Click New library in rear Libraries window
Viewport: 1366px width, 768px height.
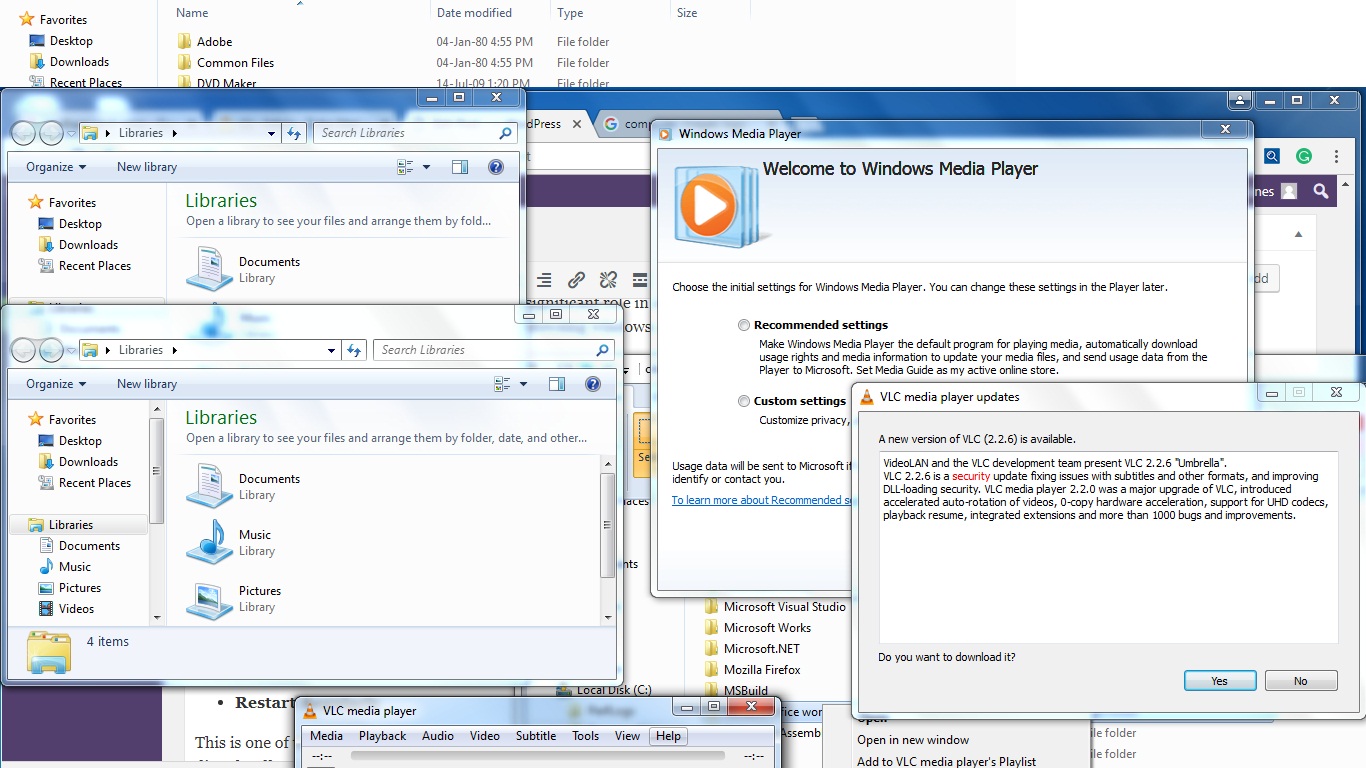click(x=147, y=167)
